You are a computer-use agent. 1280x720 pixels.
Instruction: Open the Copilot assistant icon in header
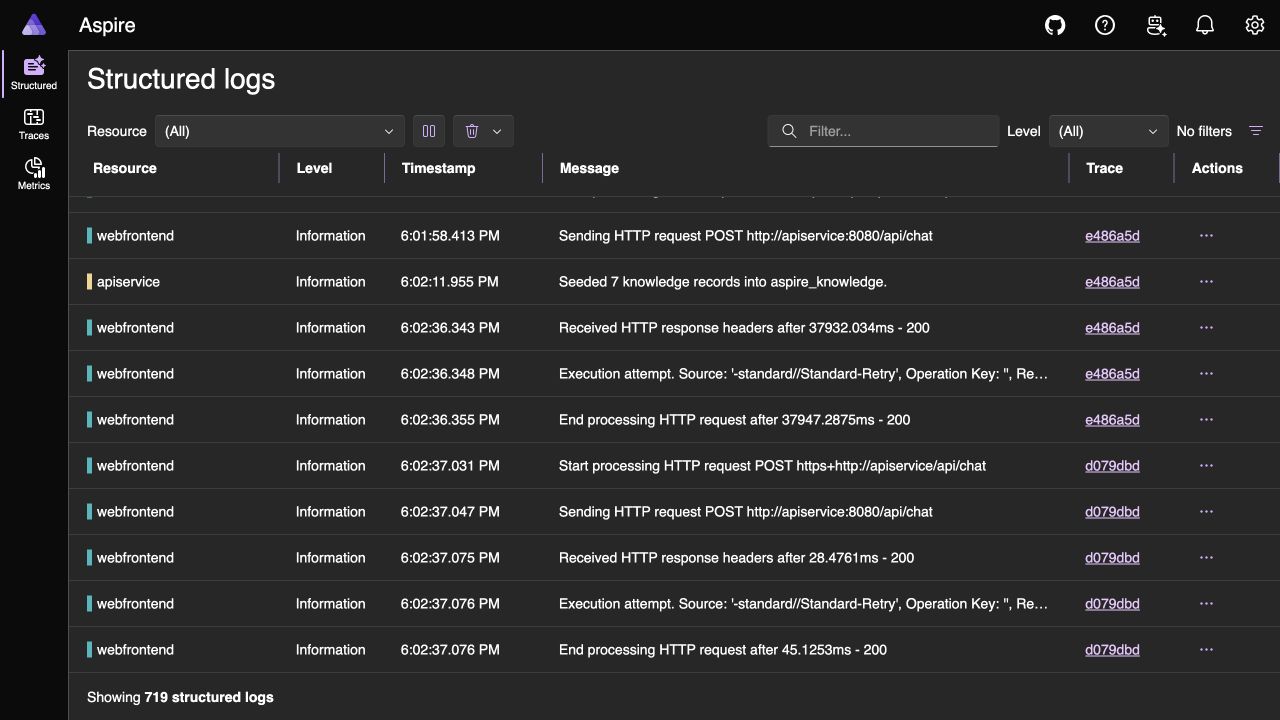1155,25
